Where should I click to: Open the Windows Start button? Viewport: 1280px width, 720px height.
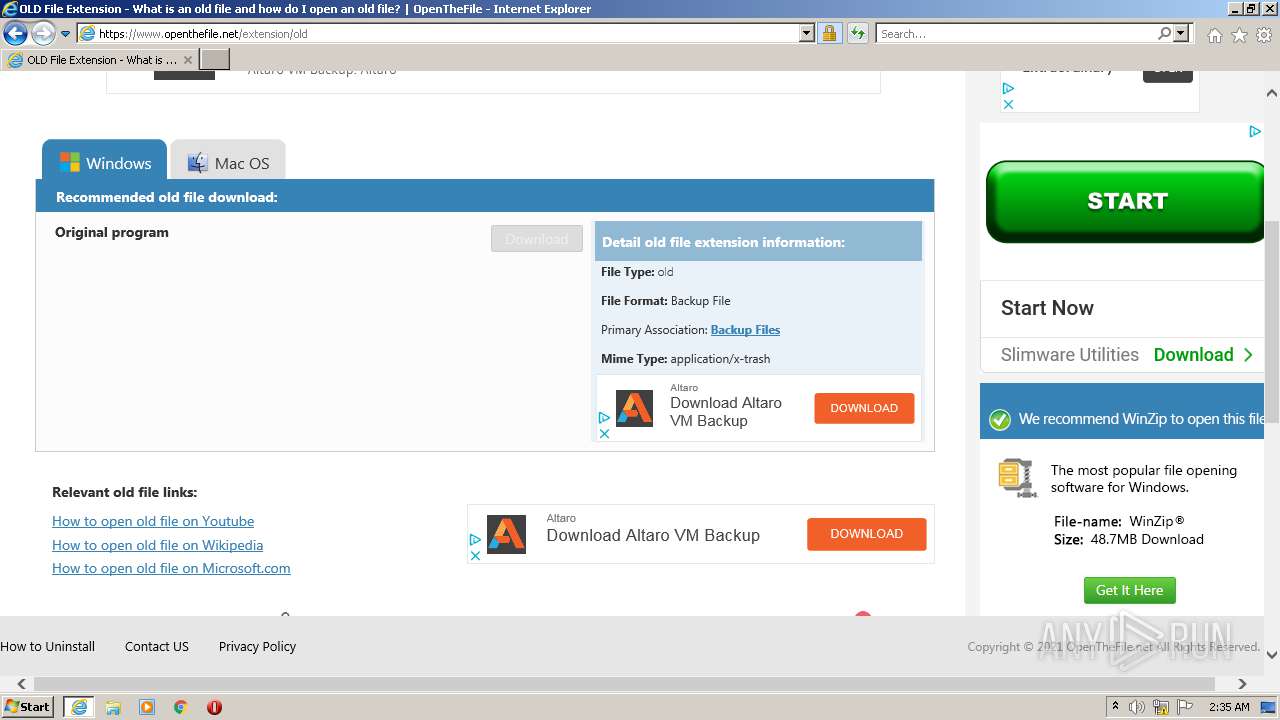[x=28, y=707]
